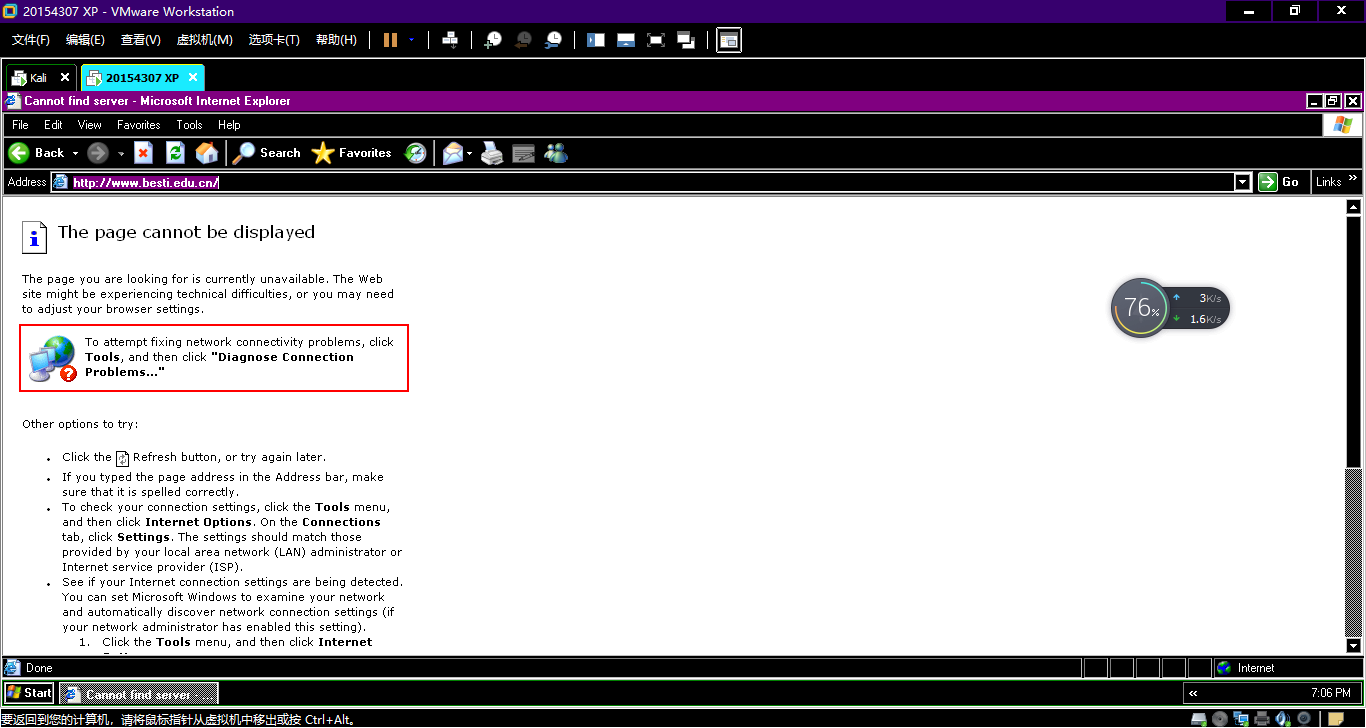The image size is (1366, 728).
Task: Open the Tools menu in Internet Explorer
Action: click(x=189, y=125)
